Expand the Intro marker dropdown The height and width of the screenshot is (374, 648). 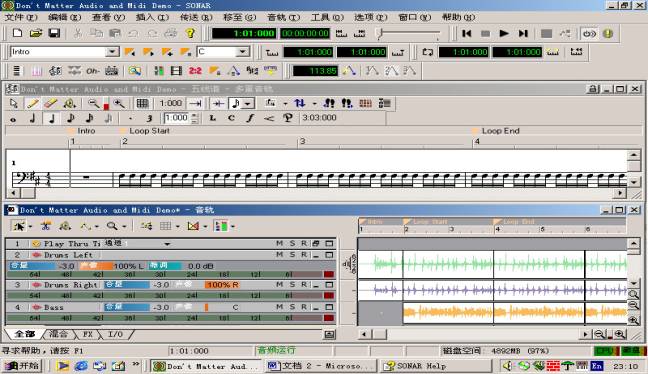[x=112, y=52]
